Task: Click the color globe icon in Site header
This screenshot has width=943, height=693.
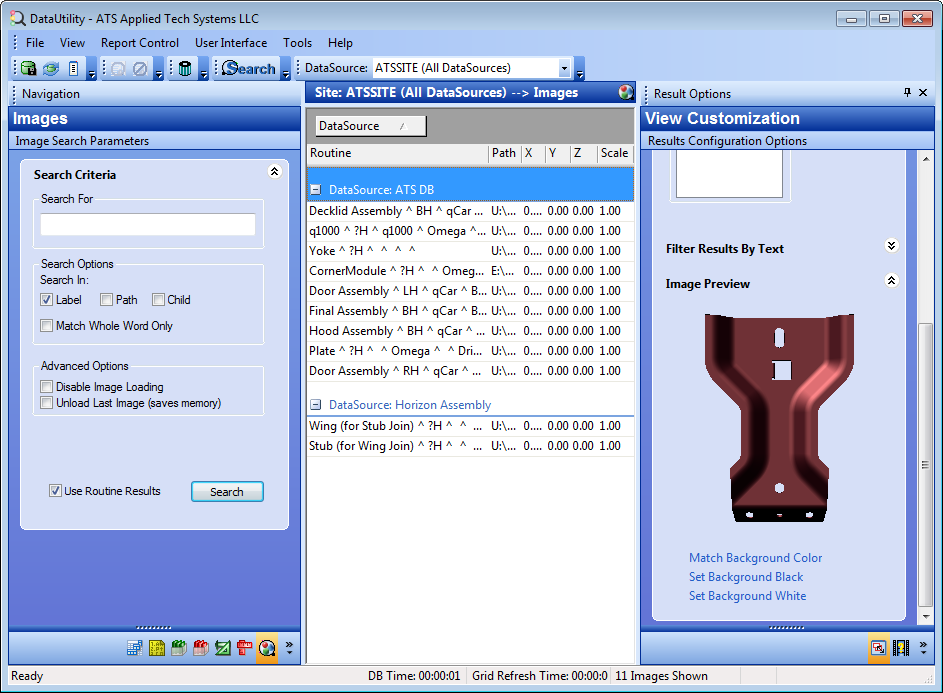Action: (626, 93)
